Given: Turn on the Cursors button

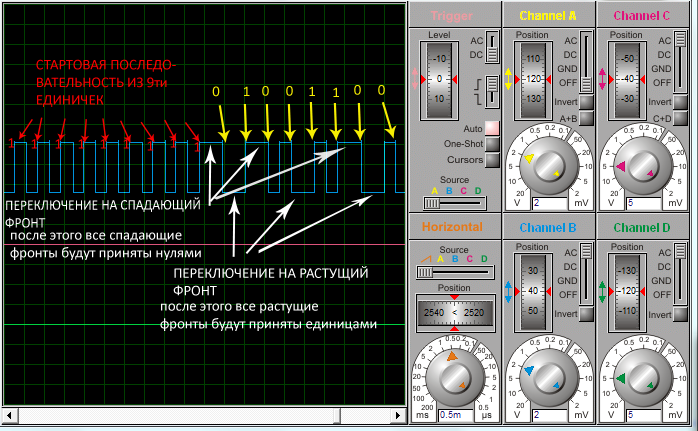Looking at the screenshot, I should click(x=492, y=159).
